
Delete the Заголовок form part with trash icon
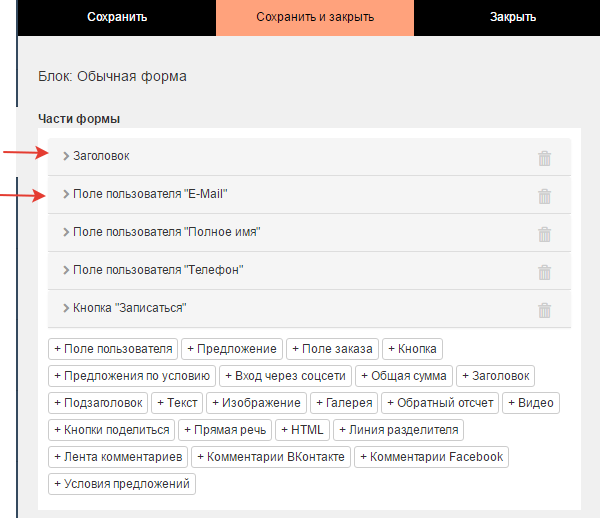click(545, 158)
